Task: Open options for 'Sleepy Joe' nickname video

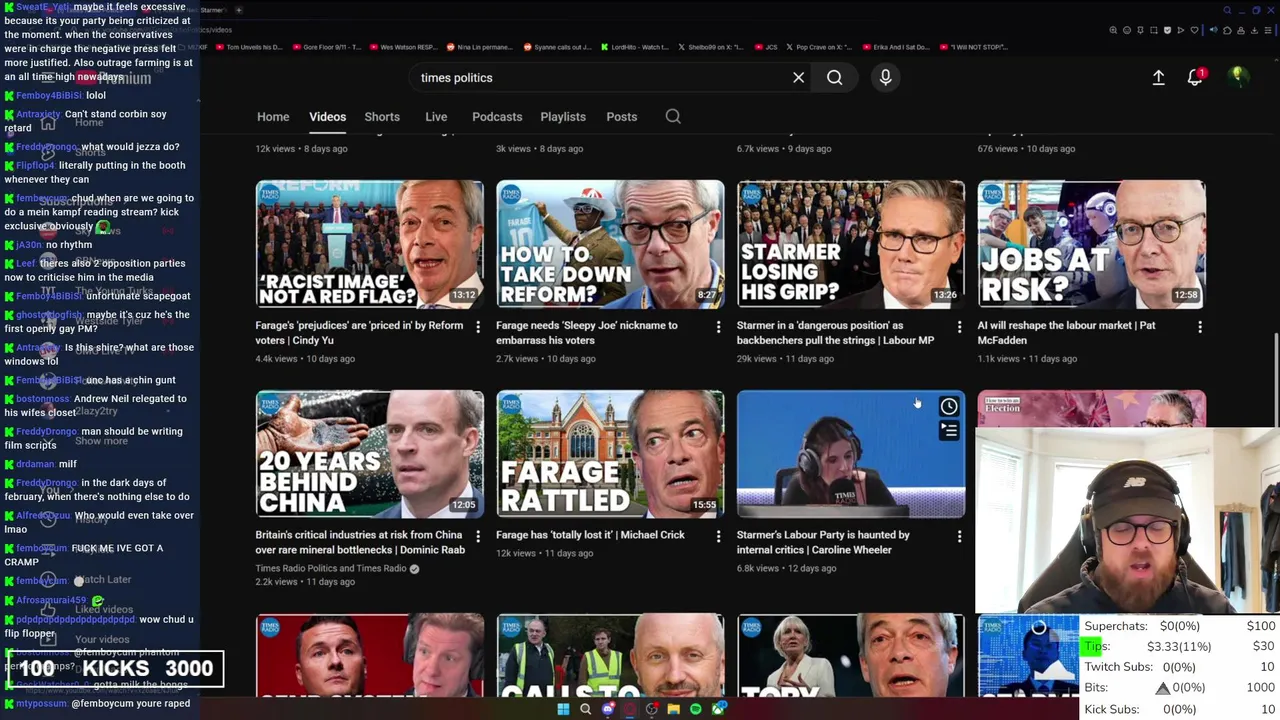Action: pyautogui.click(x=718, y=327)
